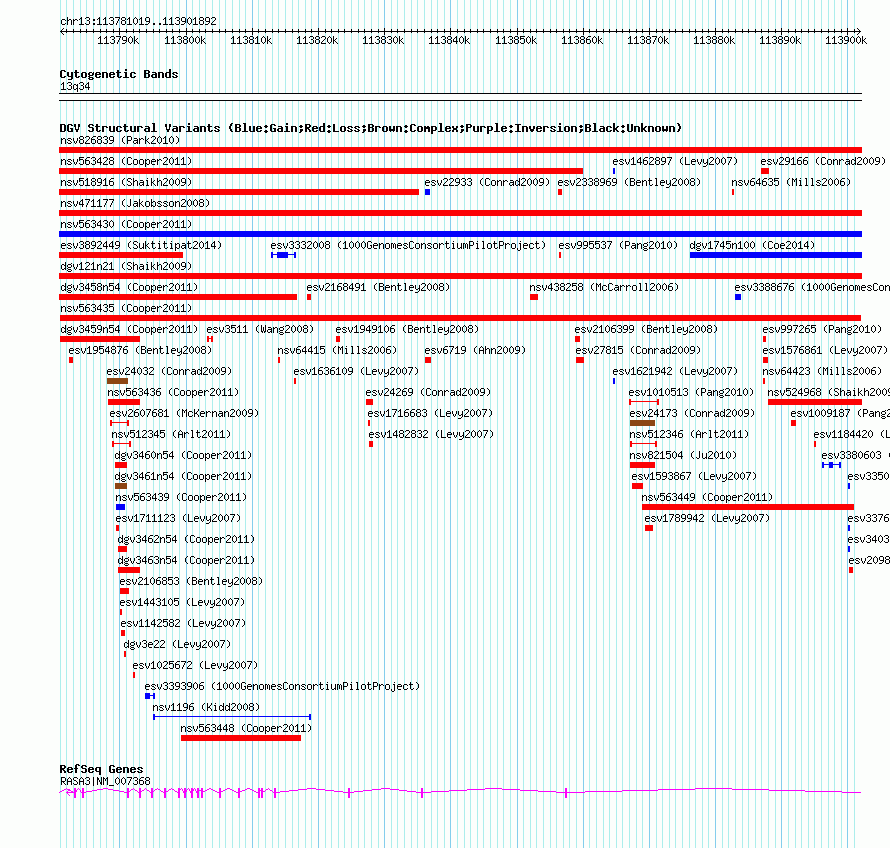This screenshot has width=890, height=848.
Task: Select esv2607681 (McKernan2009) label
Action: coord(184,413)
